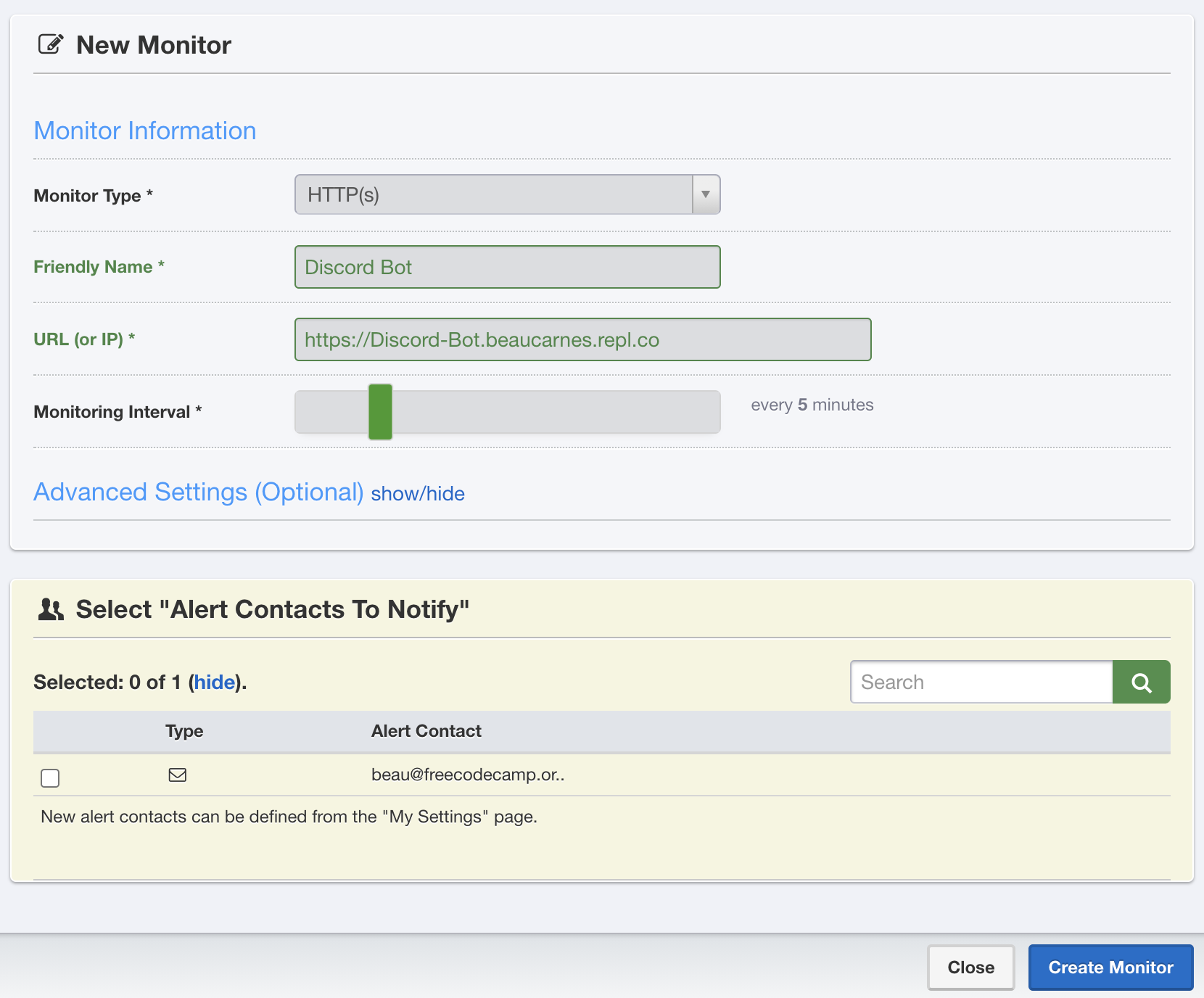This screenshot has height=998, width=1204.
Task: Select the beau@freecodecamp.or.. contact row text
Action: point(468,775)
